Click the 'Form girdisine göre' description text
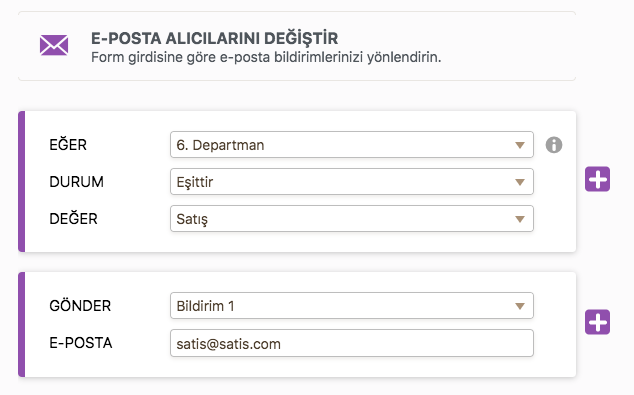 point(154,57)
